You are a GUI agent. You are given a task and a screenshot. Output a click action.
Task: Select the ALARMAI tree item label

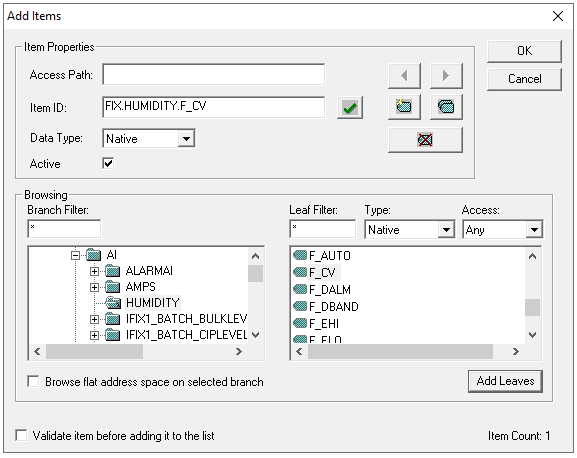(149, 271)
